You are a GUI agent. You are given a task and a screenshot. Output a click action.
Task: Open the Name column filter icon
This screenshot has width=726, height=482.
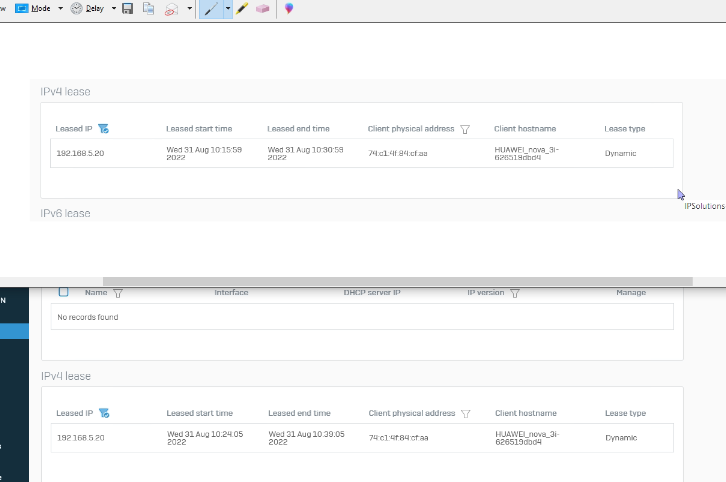click(118, 293)
